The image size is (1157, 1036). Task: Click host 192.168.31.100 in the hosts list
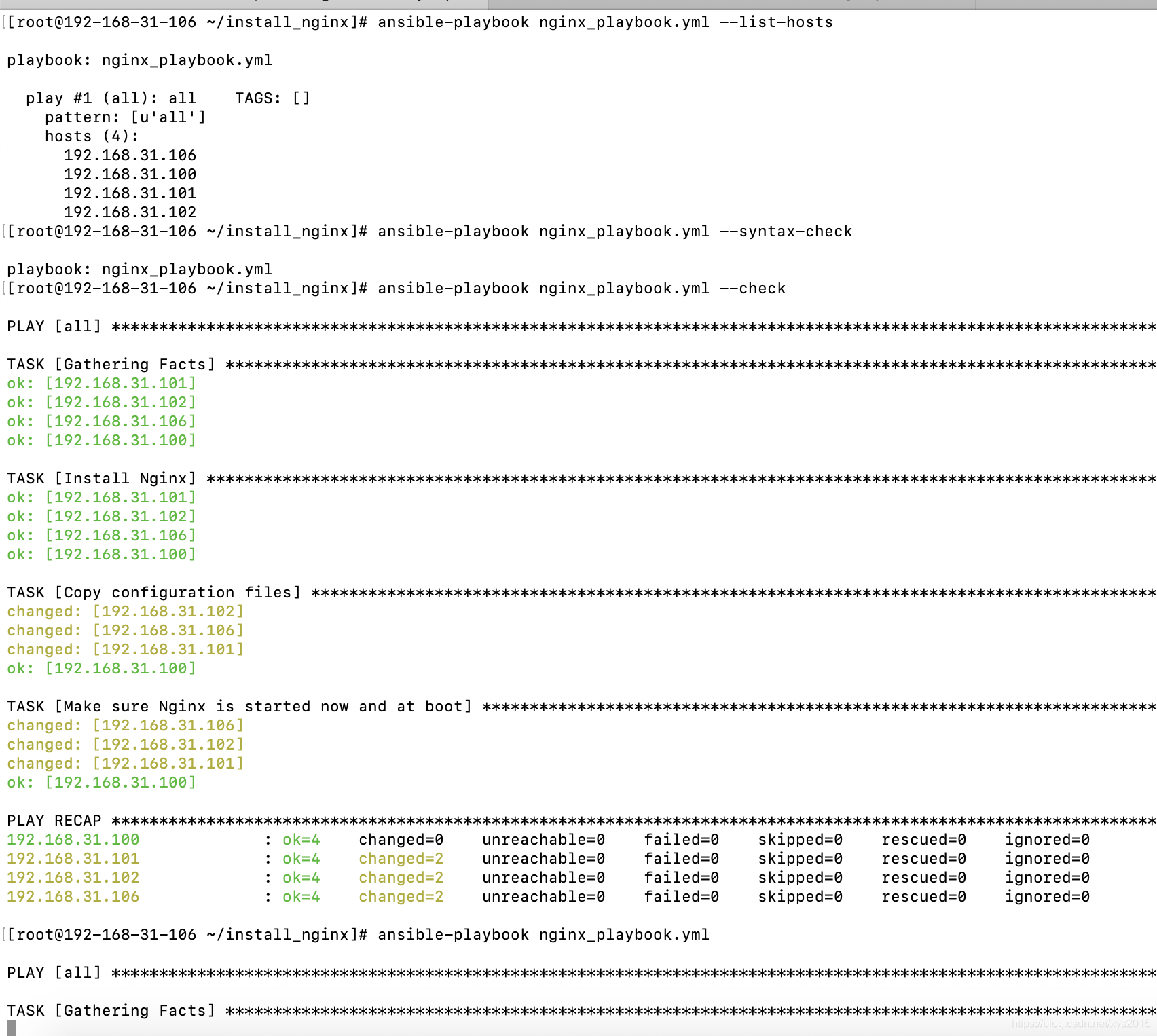[x=130, y=174]
